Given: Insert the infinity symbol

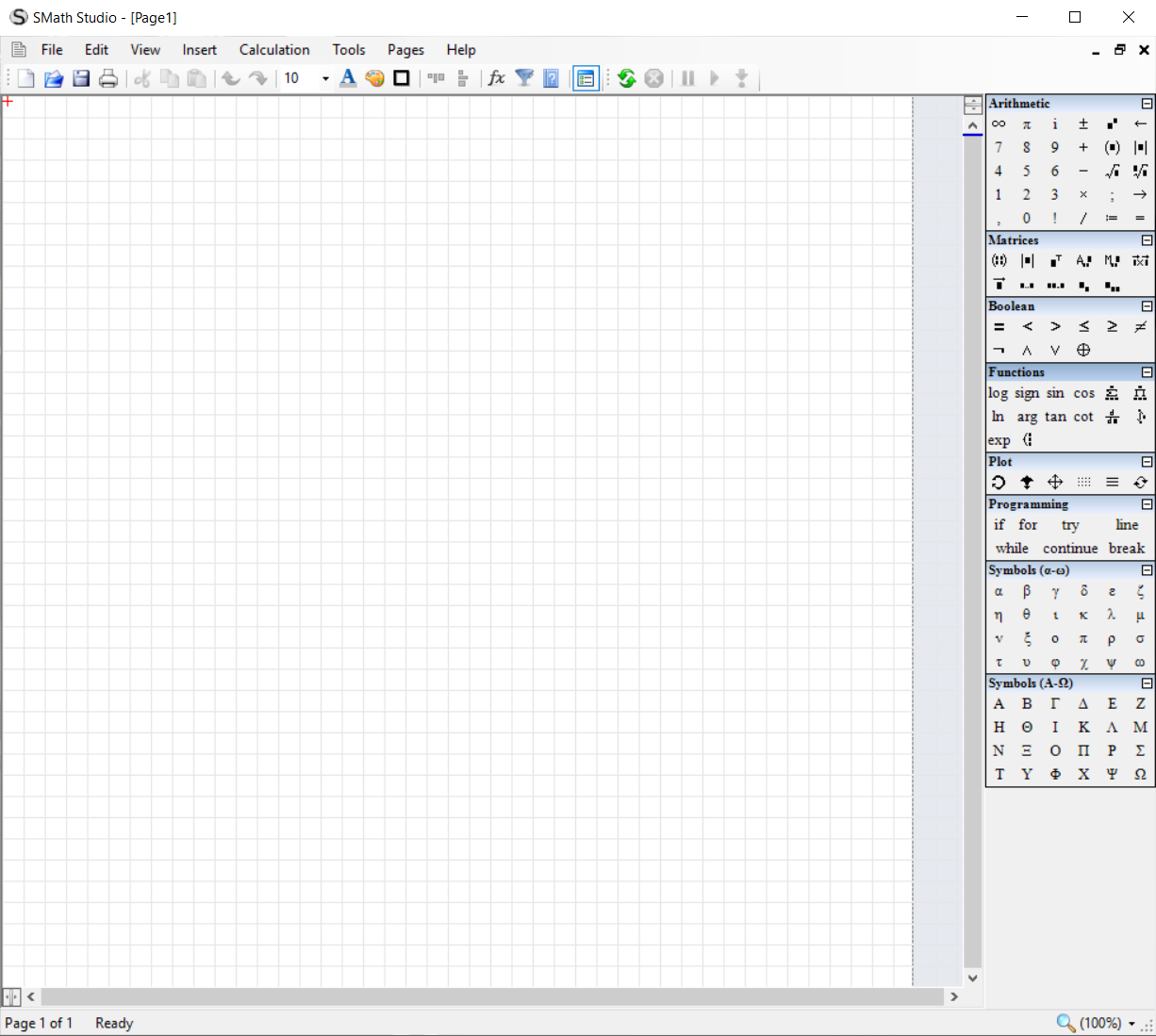Looking at the screenshot, I should (x=999, y=123).
